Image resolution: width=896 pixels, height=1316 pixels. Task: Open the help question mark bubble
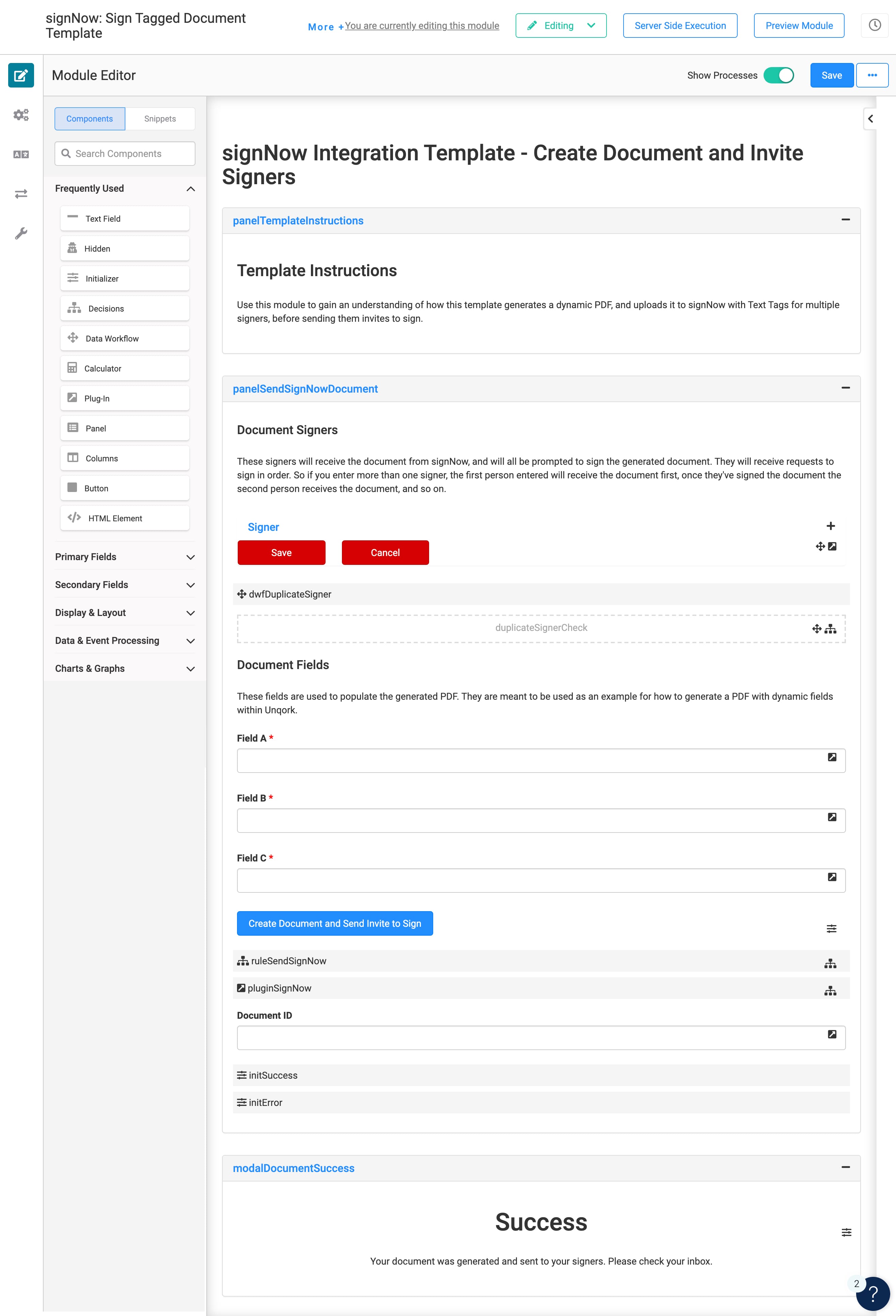[x=873, y=1293]
